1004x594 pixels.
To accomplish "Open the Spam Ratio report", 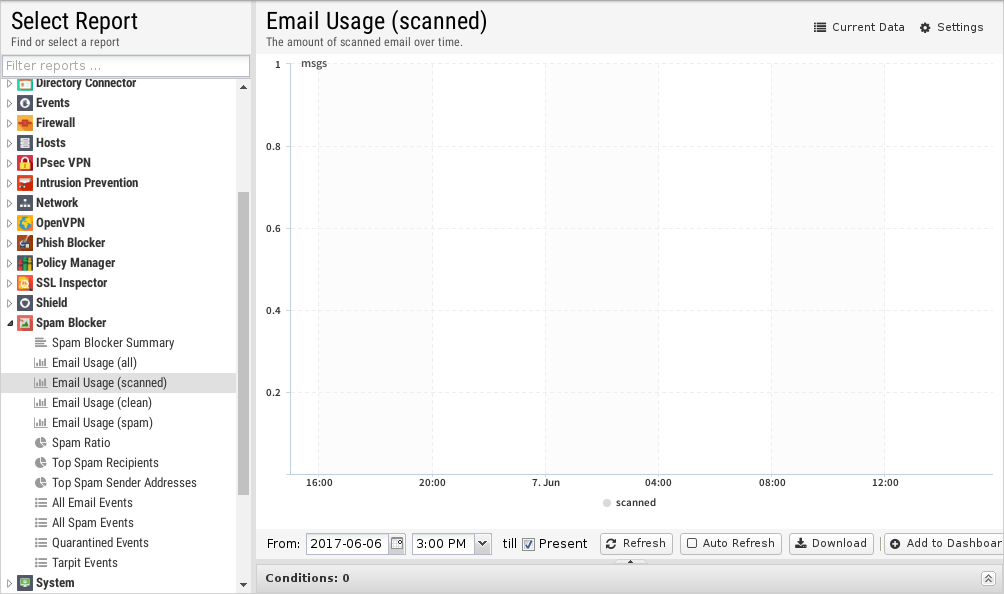I will click(81, 443).
